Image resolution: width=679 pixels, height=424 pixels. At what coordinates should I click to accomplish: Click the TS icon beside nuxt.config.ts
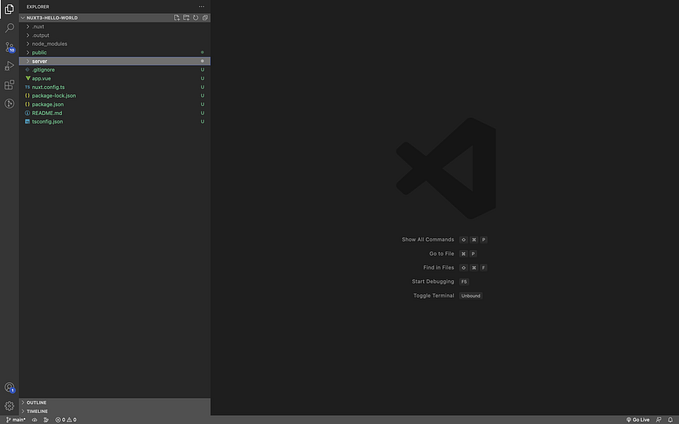(x=28, y=87)
